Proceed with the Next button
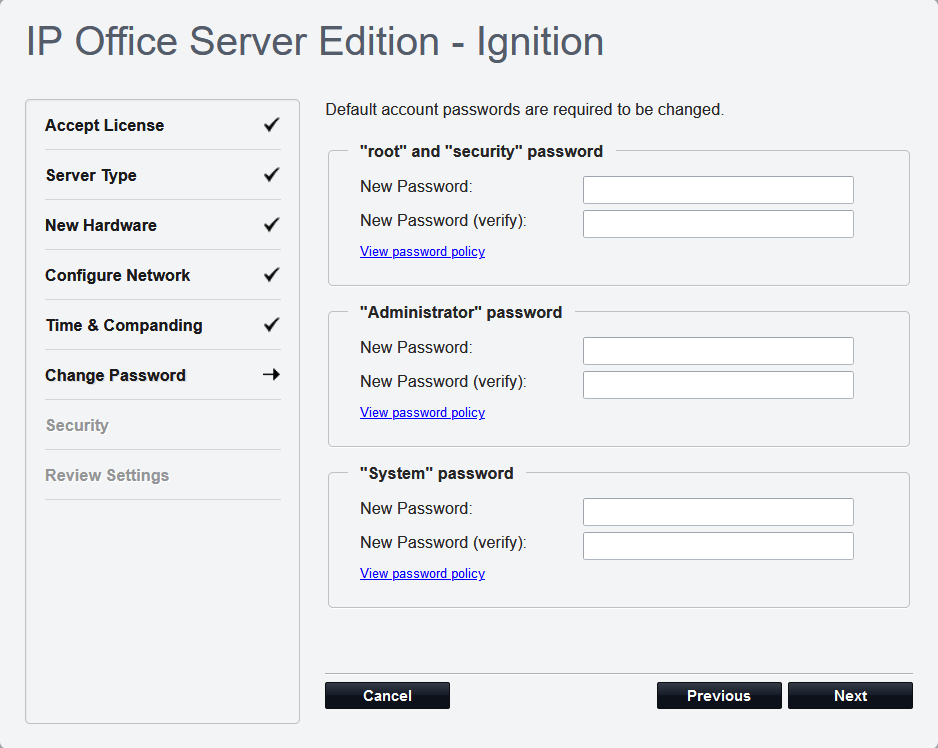Screen dimensions: 938x748 (x=851, y=695)
